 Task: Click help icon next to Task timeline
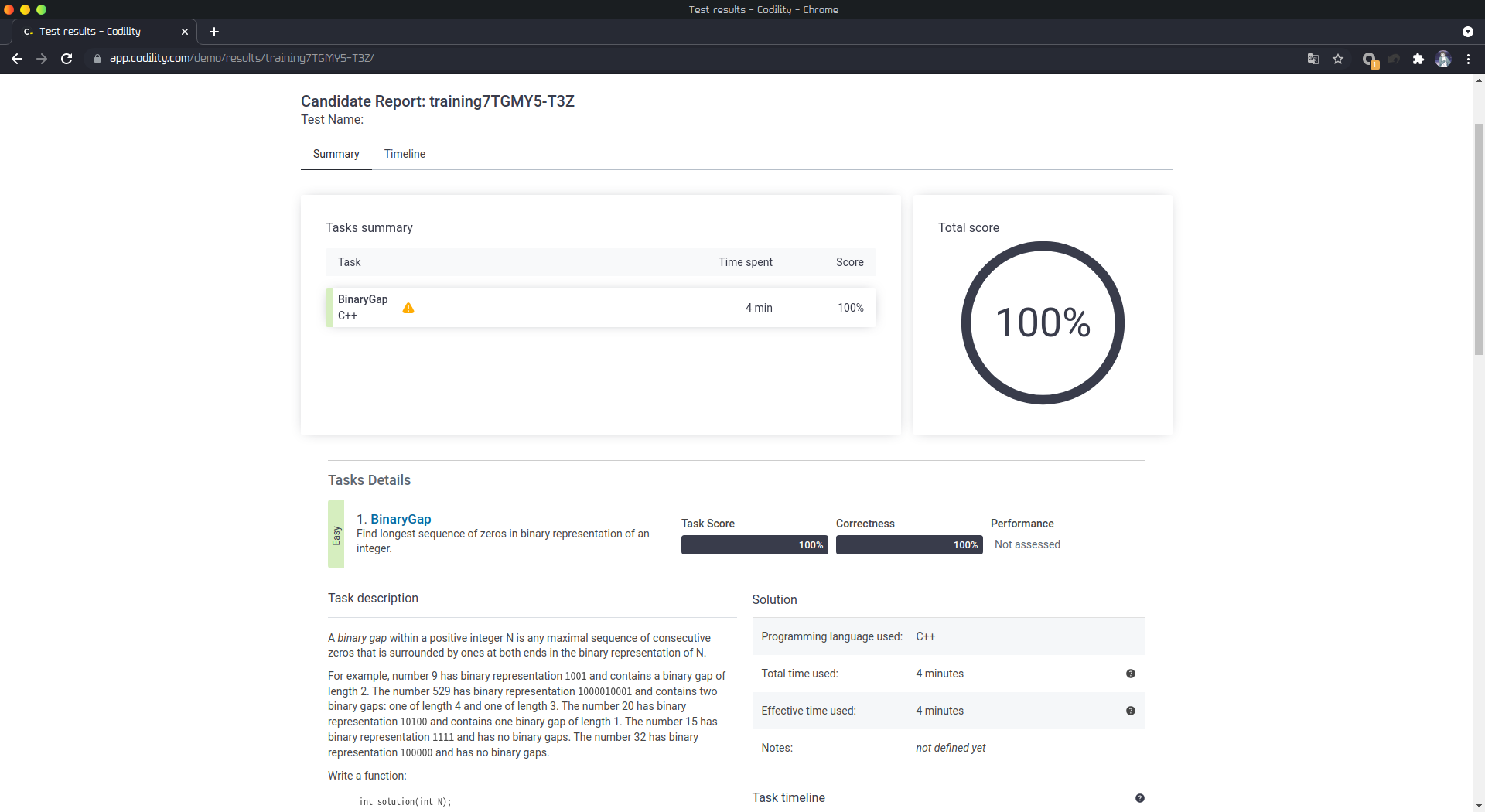coord(1140,798)
